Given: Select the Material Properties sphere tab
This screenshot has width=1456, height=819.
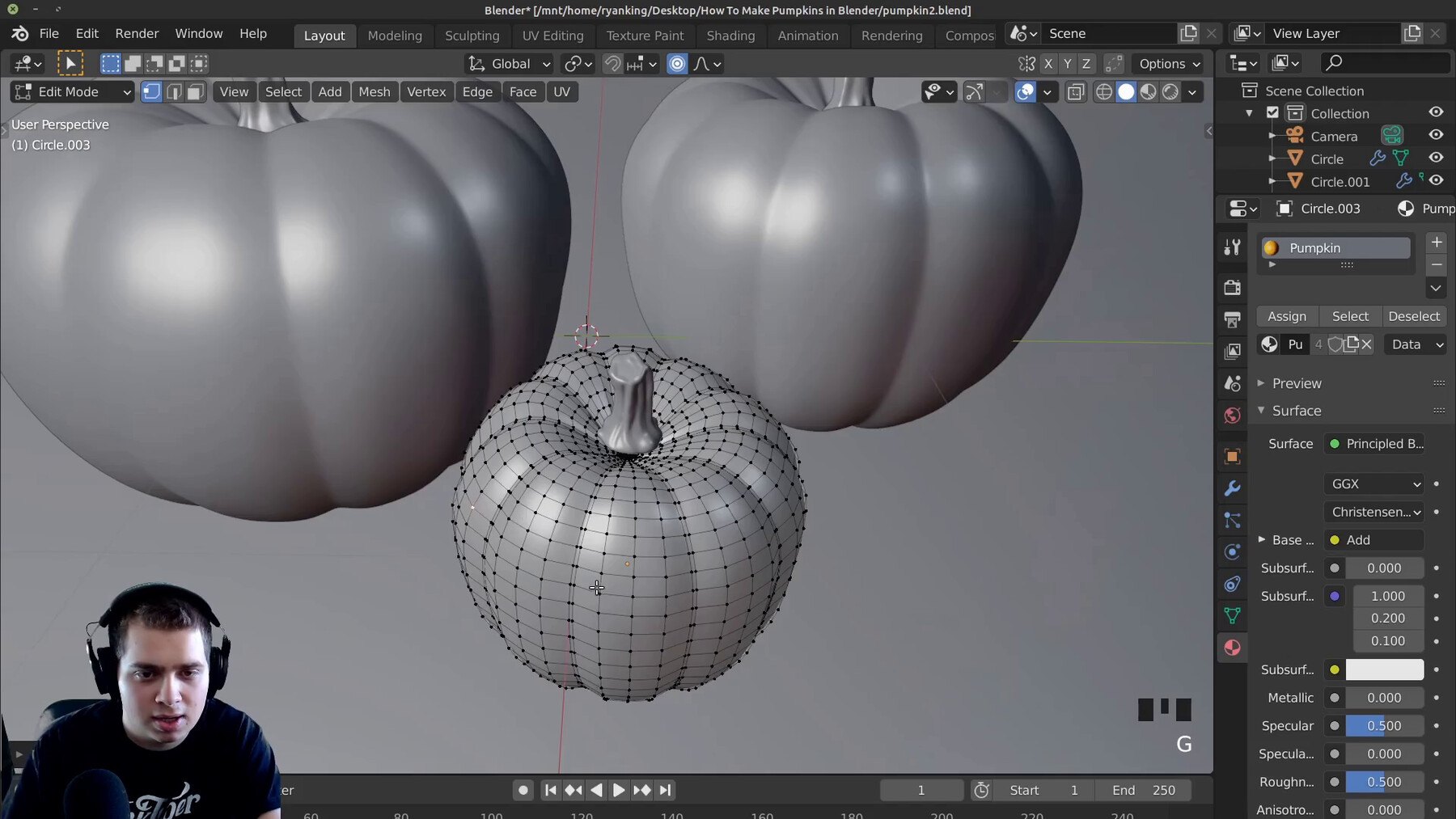Looking at the screenshot, I should pos(1232,648).
